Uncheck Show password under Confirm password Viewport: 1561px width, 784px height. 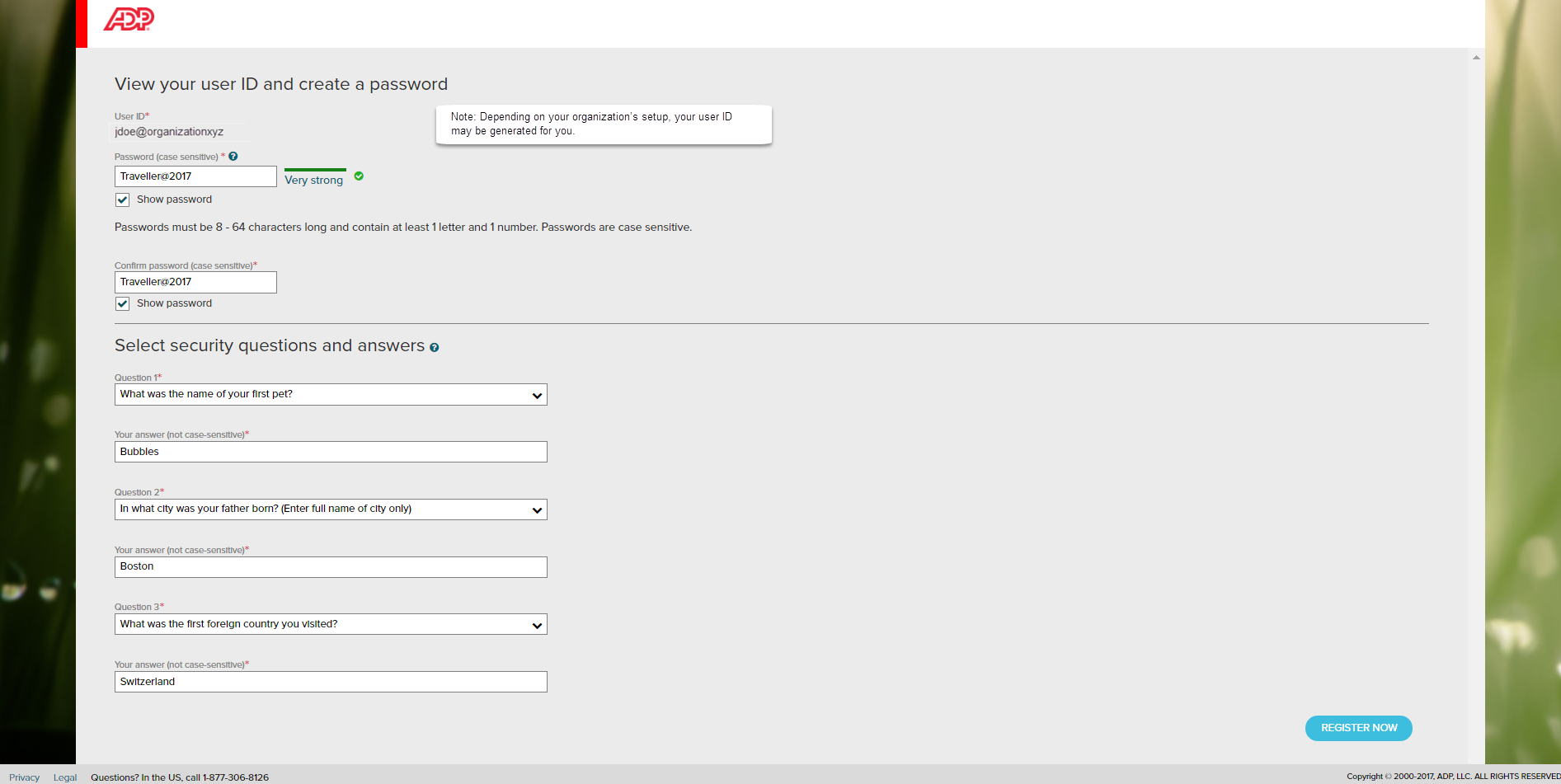(123, 304)
